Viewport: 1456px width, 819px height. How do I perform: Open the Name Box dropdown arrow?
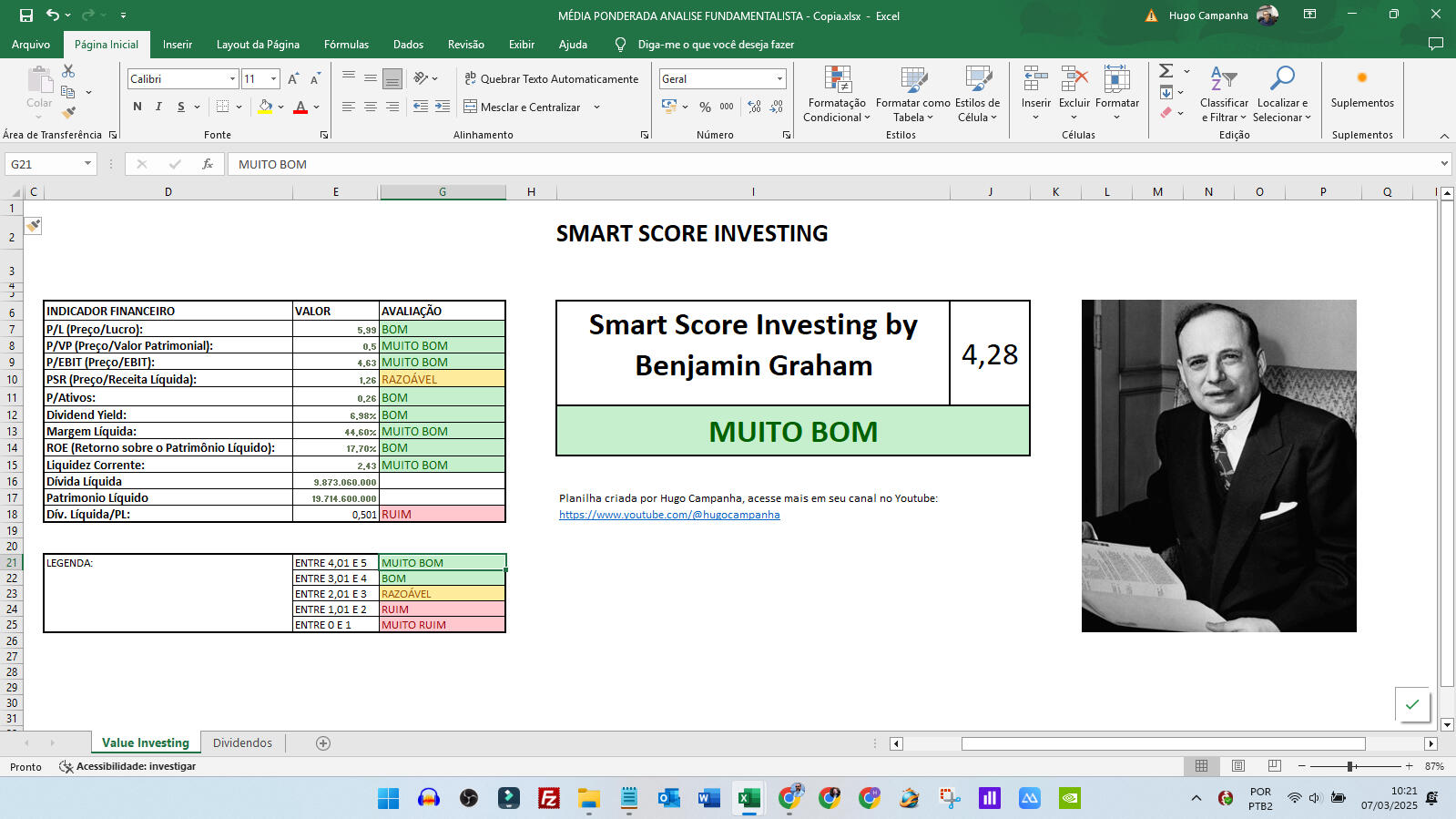[x=87, y=164]
